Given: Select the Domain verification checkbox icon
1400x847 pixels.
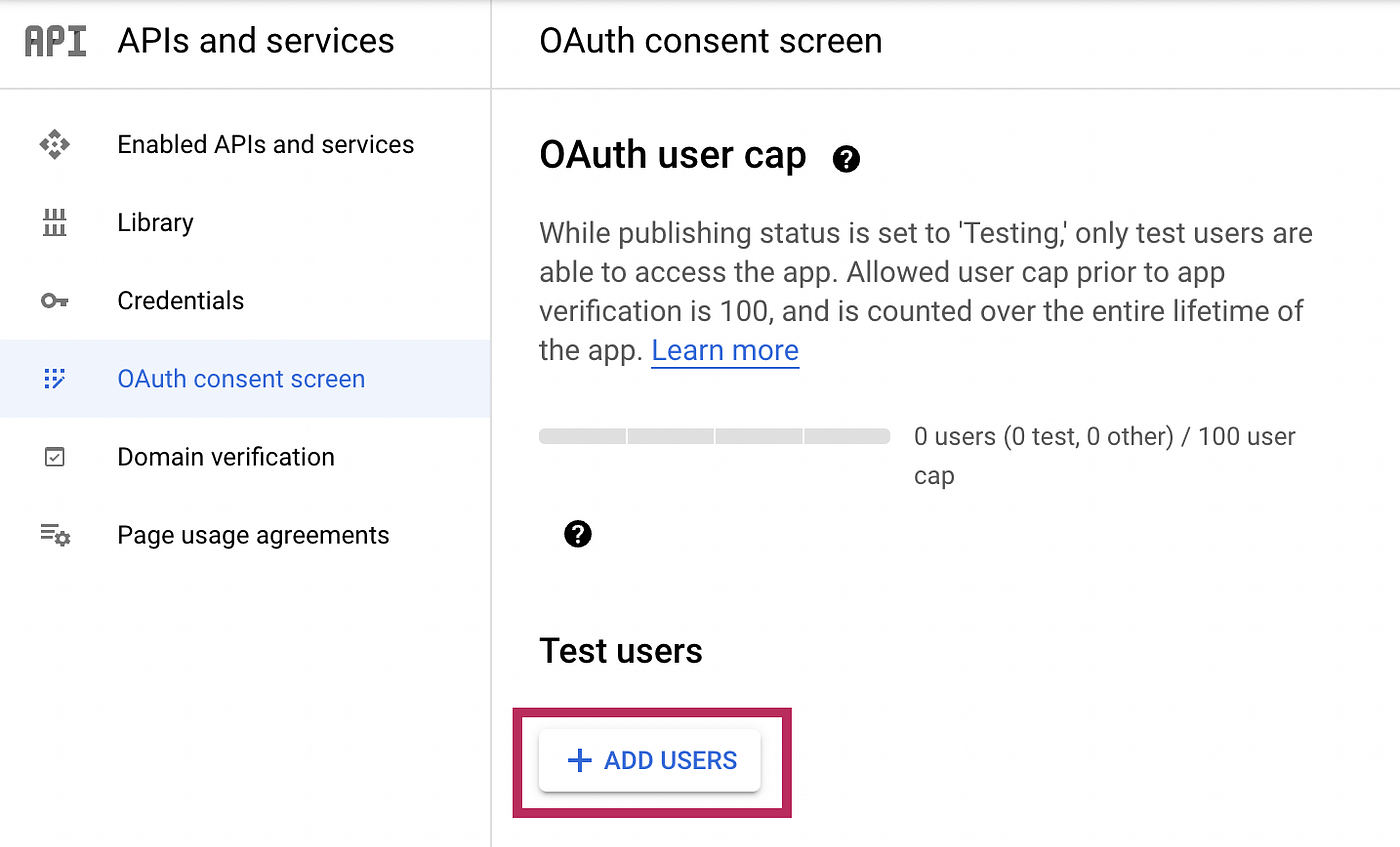Looking at the screenshot, I should pyautogui.click(x=55, y=457).
